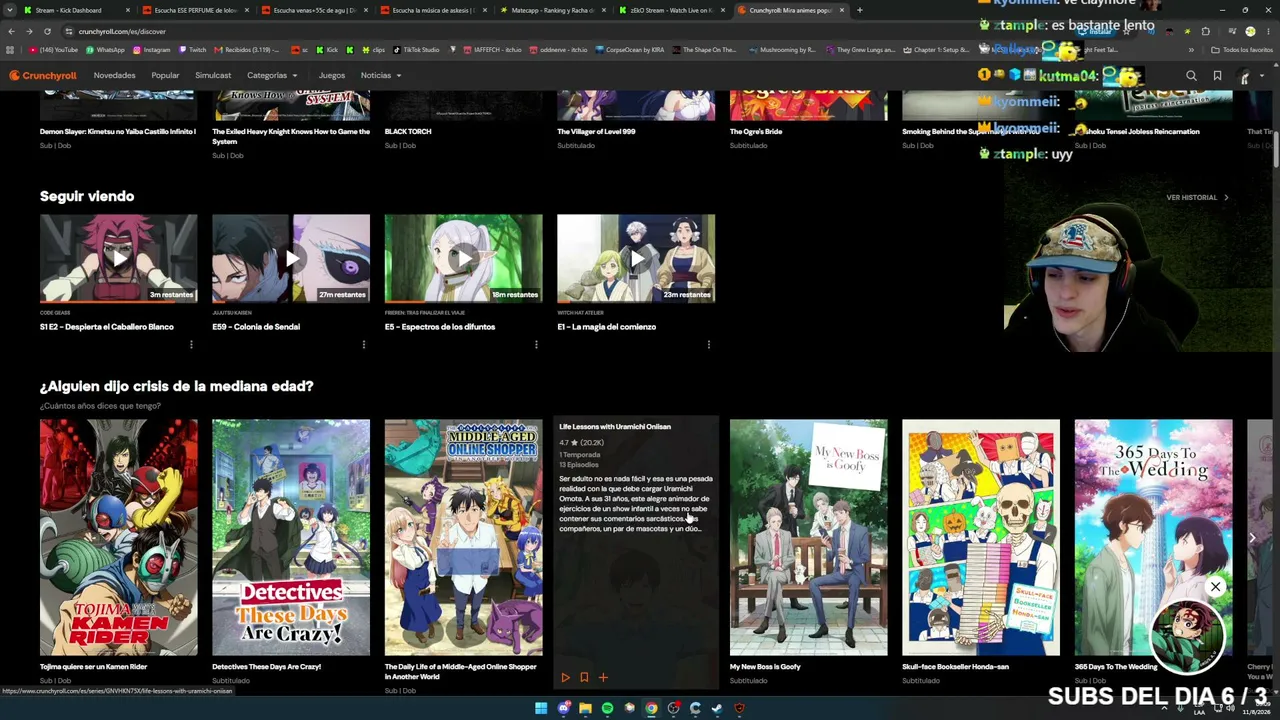
Task: Resume Jujutsu Kaisen E59 Colonia de Sendai thumbnail
Action: [x=291, y=258]
